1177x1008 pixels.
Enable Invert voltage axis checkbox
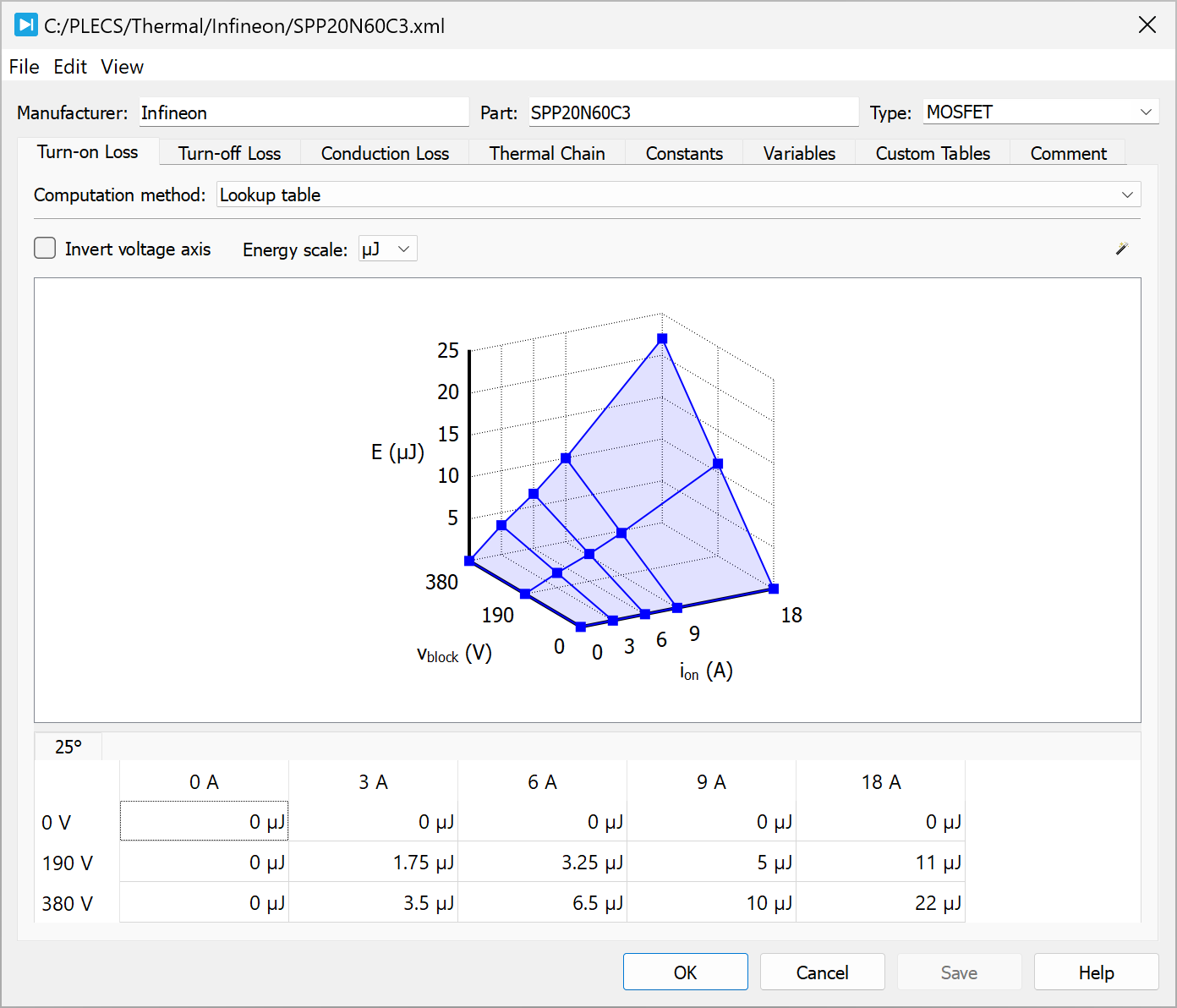(46, 249)
